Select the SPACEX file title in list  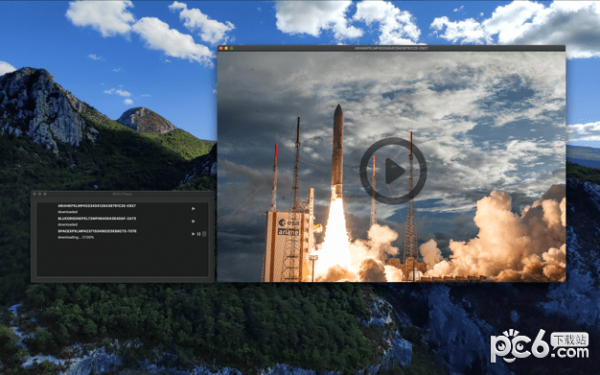pos(97,231)
